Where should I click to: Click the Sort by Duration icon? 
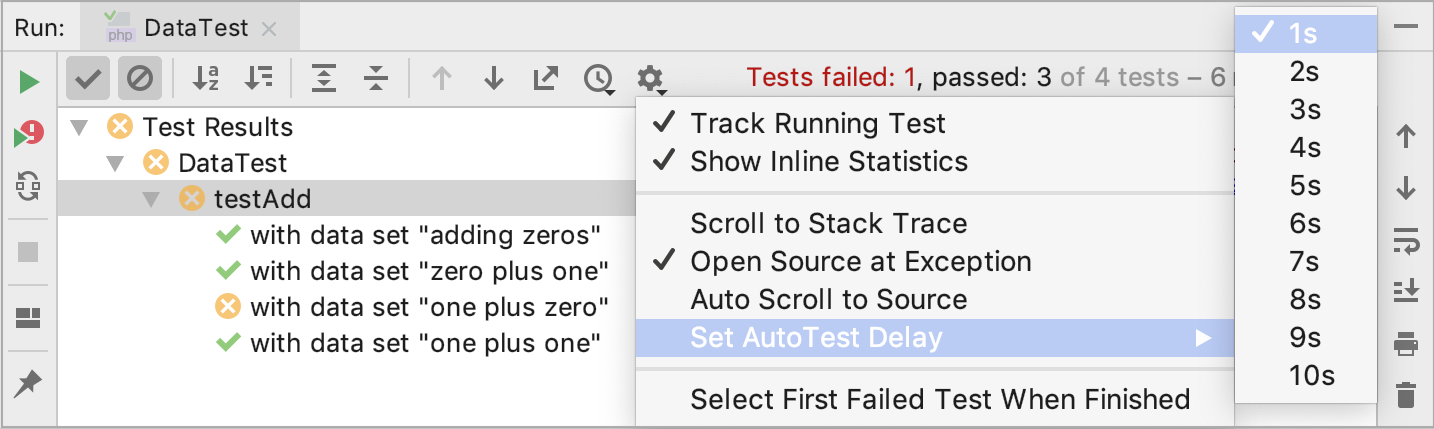[258, 78]
